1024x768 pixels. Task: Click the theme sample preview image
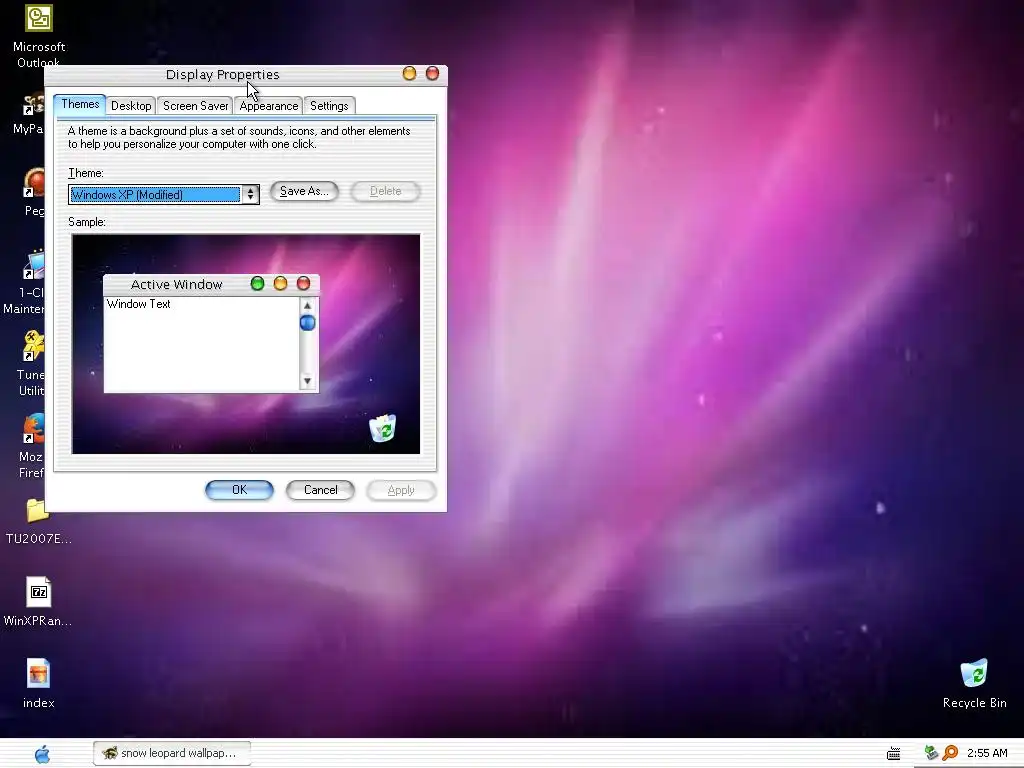pyautogui.click(x=246, y=344)
